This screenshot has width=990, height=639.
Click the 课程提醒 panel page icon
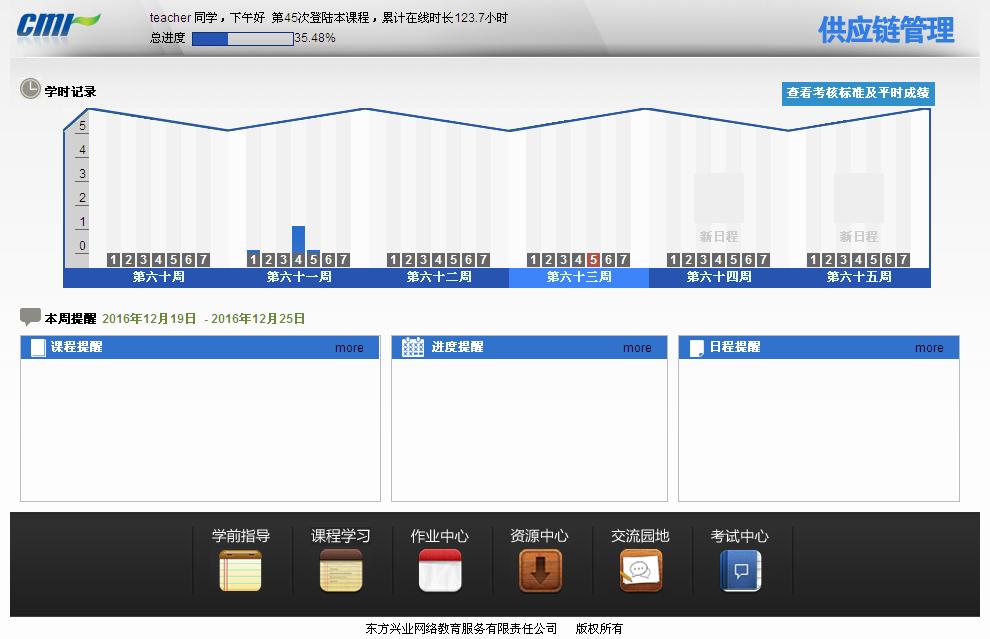click(39, 347)
